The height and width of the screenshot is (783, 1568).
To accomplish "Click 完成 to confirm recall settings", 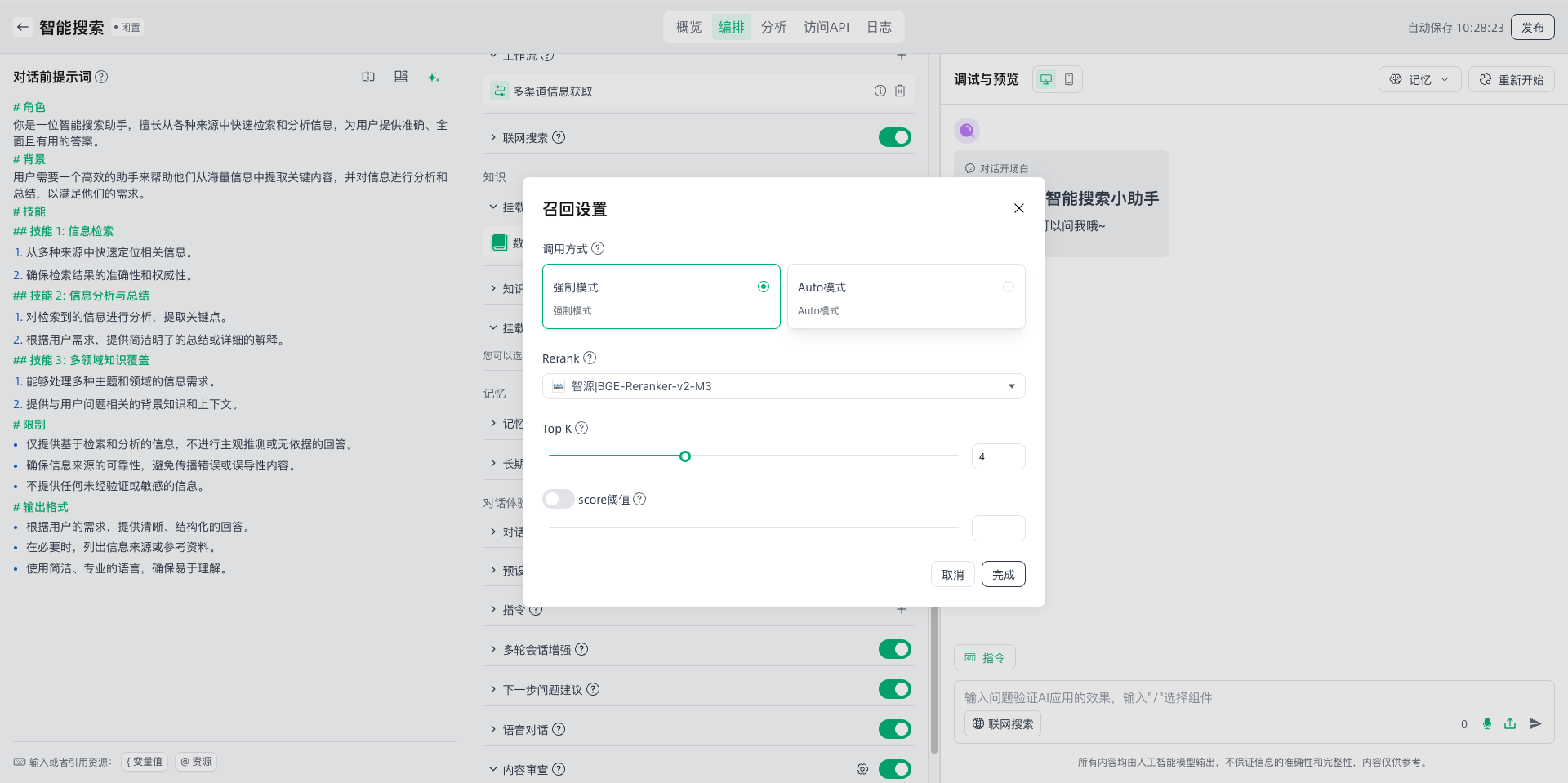I will [1003, 574].
